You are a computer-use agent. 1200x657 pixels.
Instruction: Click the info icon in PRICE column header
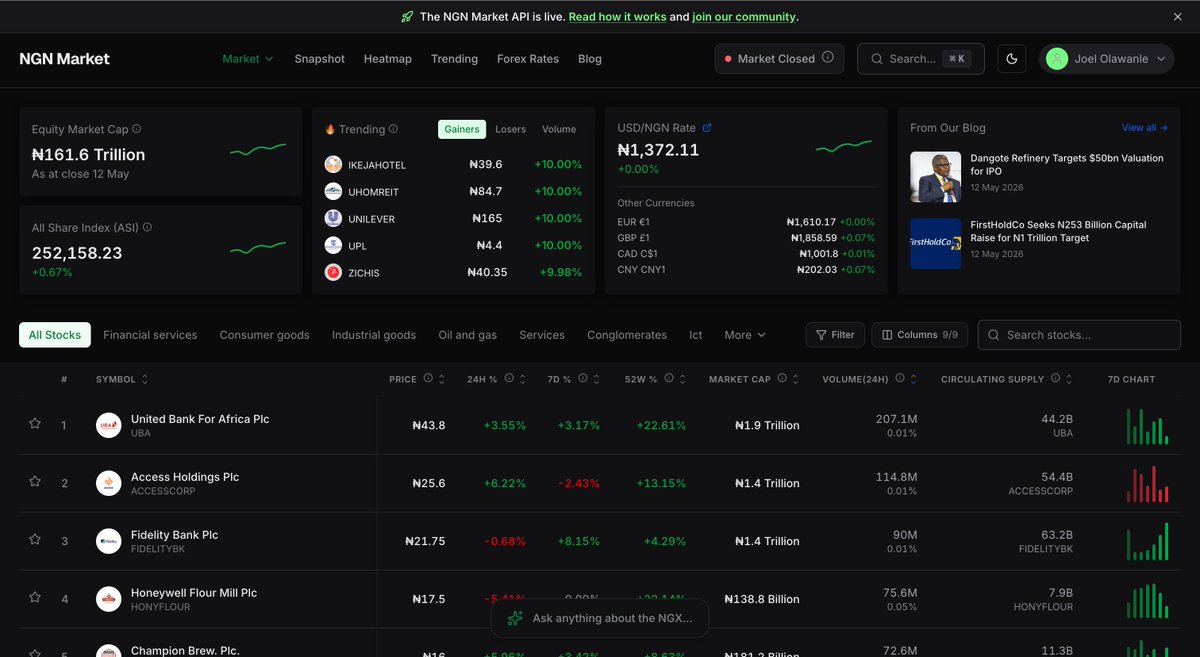point(428,379)
